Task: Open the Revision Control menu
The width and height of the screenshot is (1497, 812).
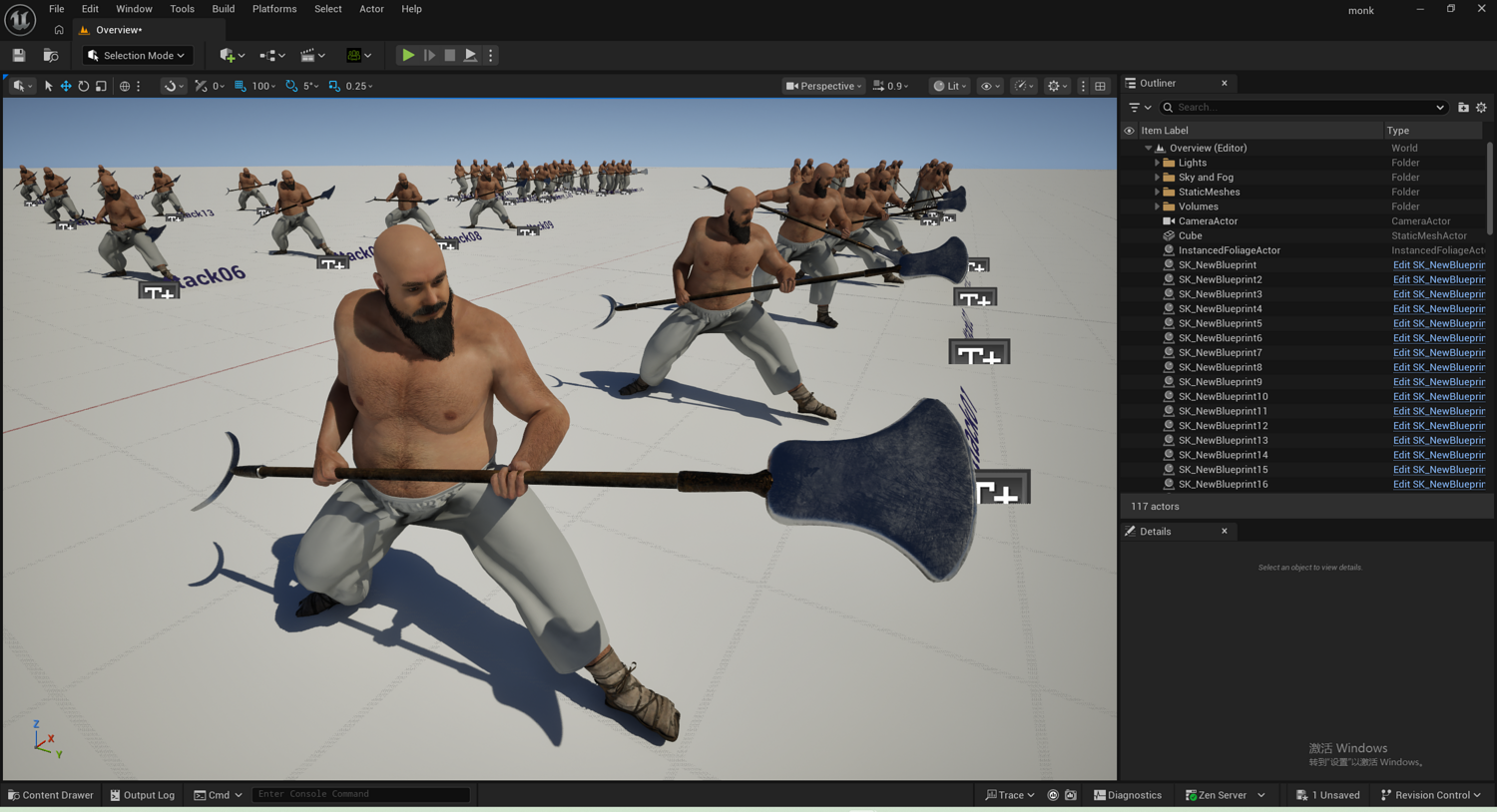Action: (x=1431, y=795)
